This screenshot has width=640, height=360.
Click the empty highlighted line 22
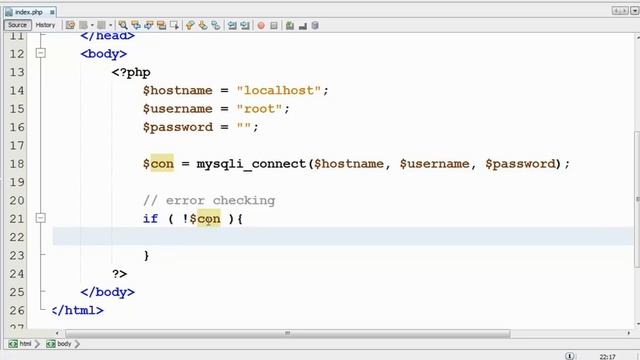(343, 237)
